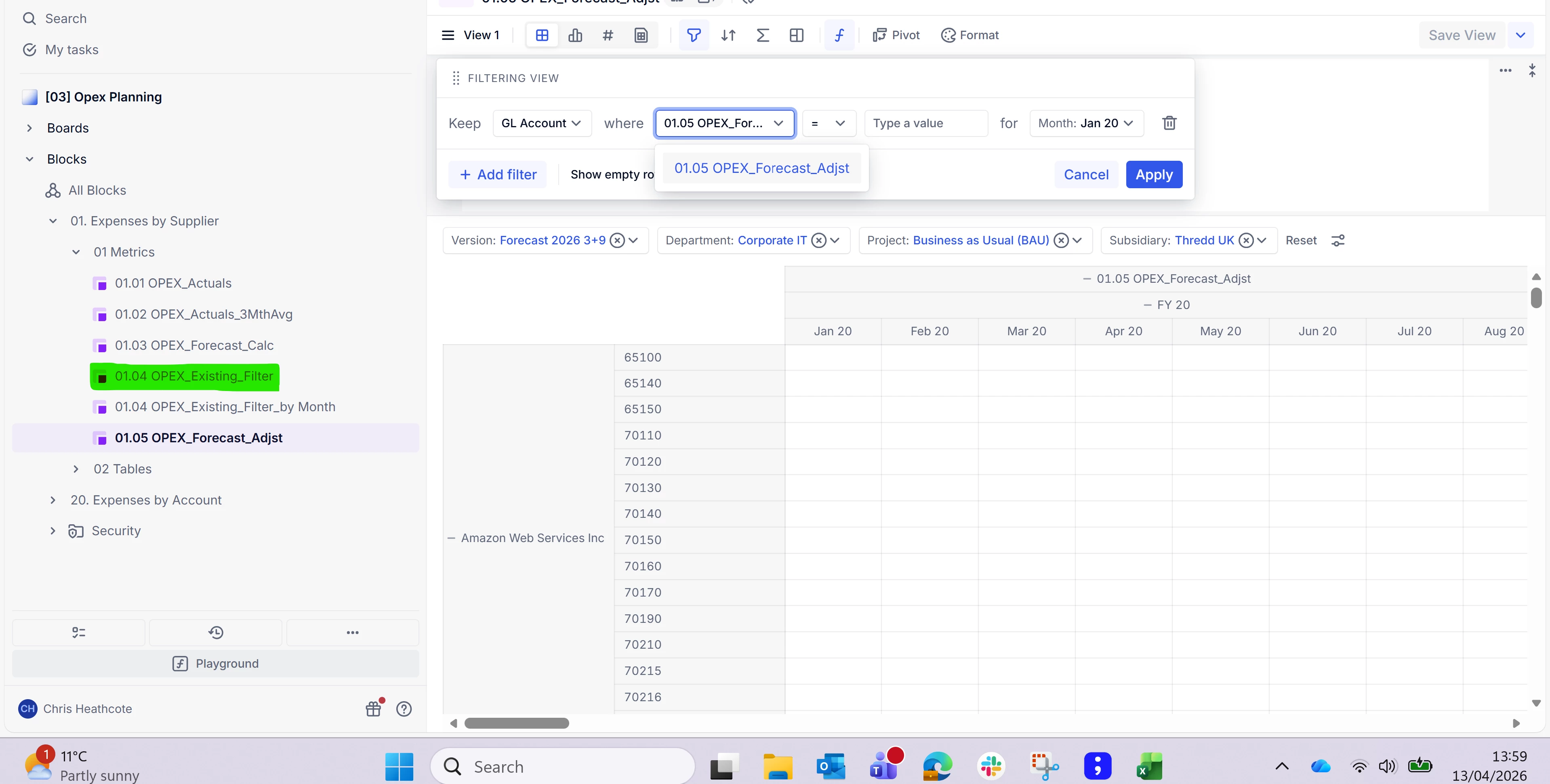
Task: Delete the filter with trash icon
Action: point(1169,123)
